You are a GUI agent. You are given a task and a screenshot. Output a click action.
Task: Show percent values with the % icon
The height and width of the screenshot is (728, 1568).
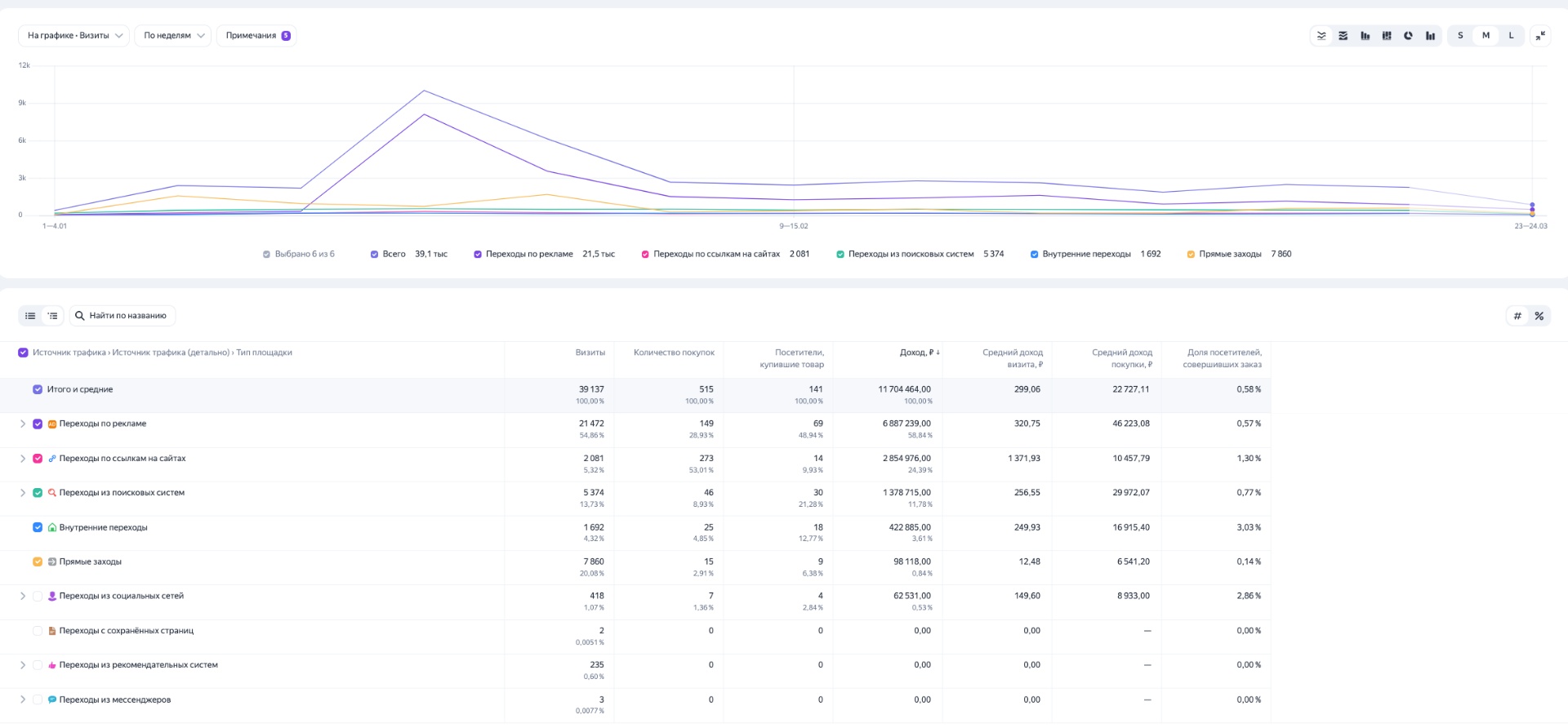(x=1539, y=316)
